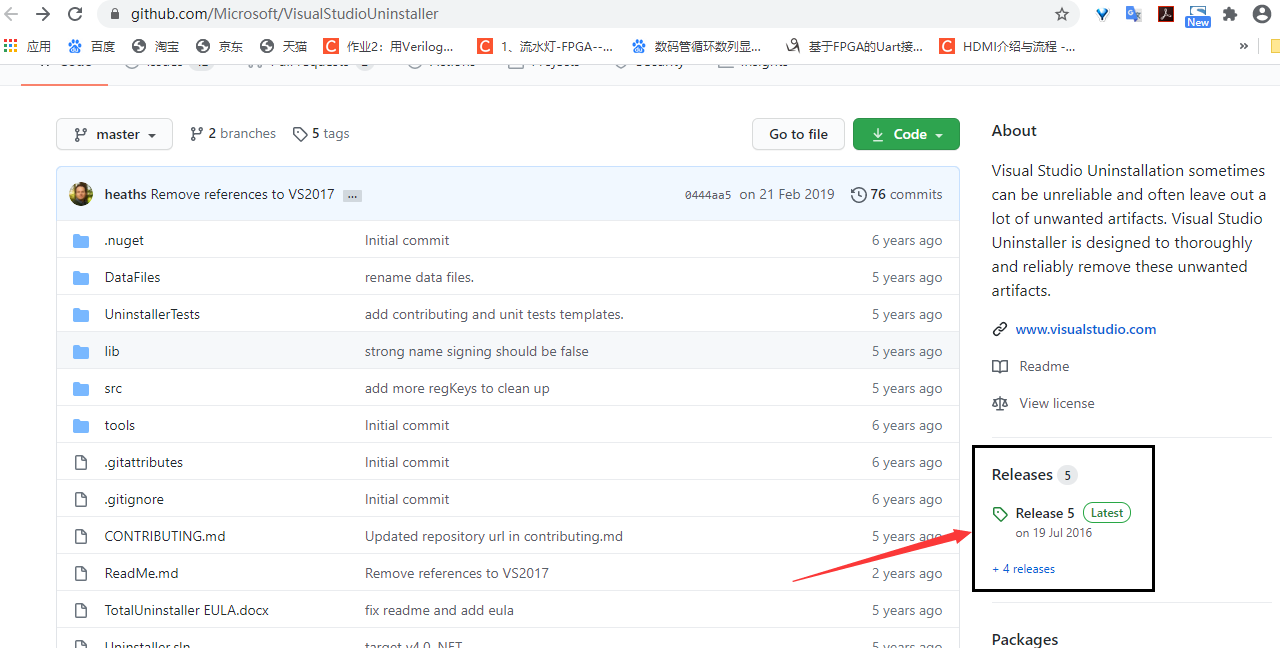Open the 'strong name signing should be false' commit
This screenshot has height=648, width=1280.
point(477,351)
